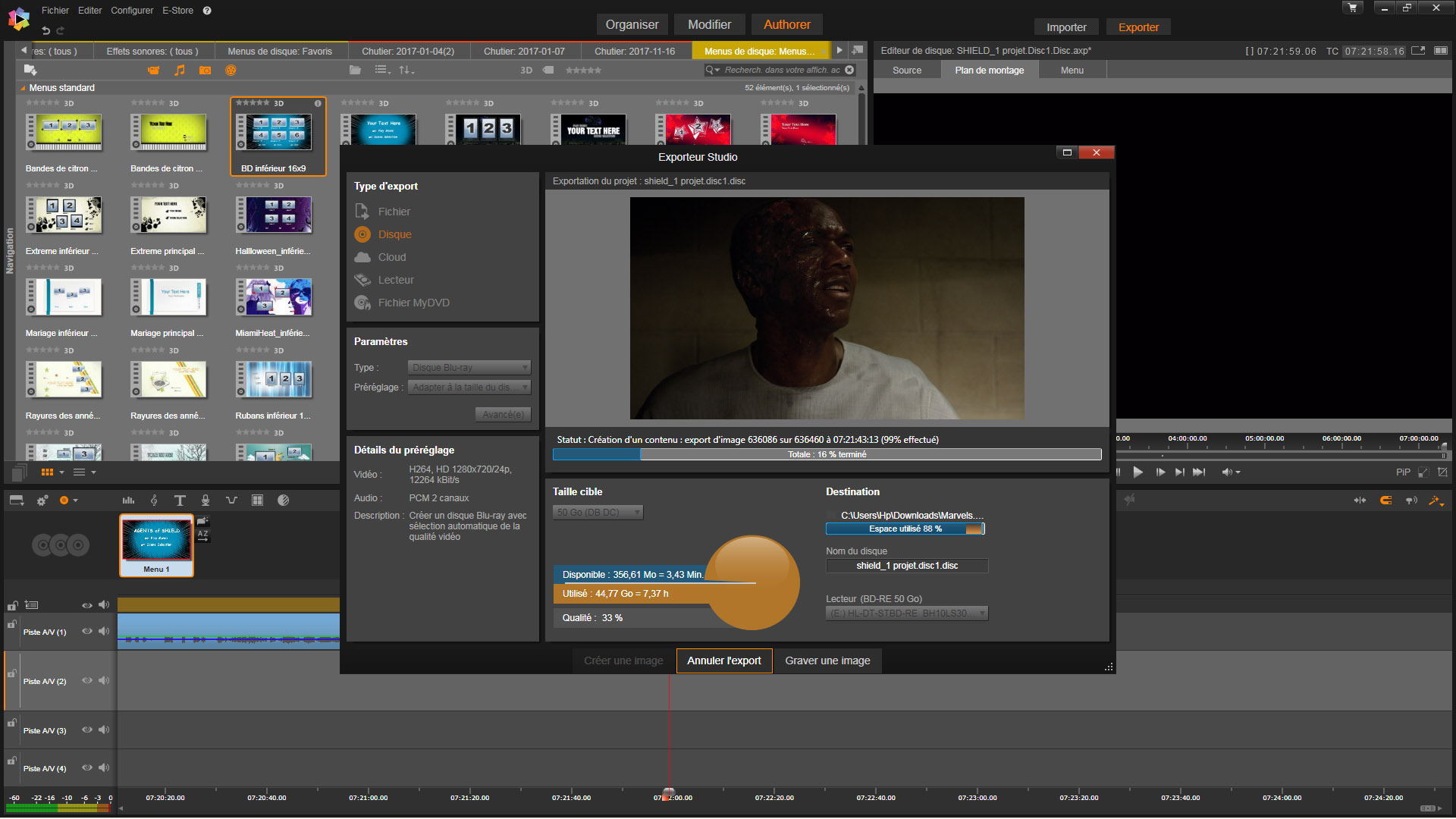Open the library sort order dropdown
Viewport: 1456px width, 819px height.
[407, 70]
